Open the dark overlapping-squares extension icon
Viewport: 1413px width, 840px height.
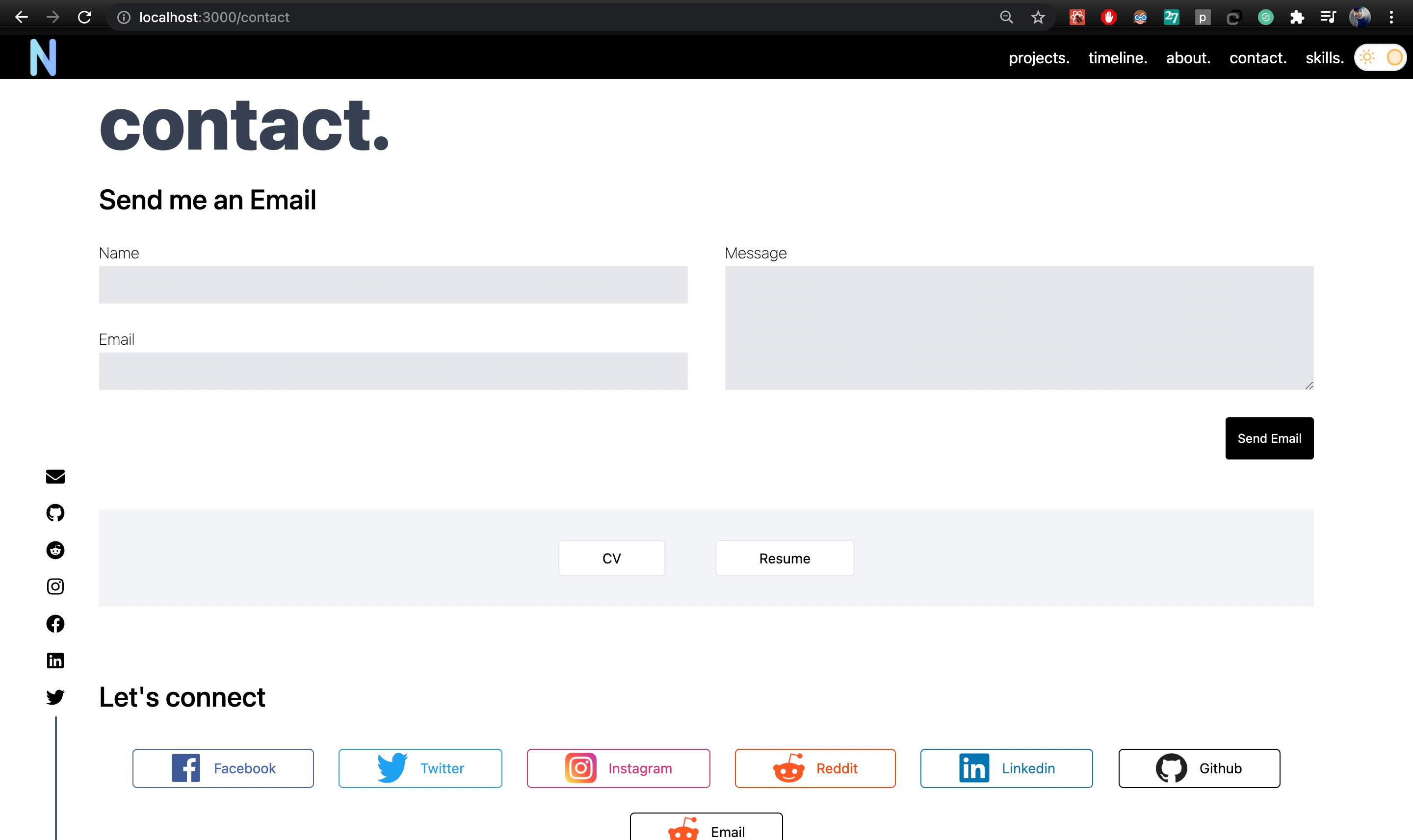point(1233,18)
